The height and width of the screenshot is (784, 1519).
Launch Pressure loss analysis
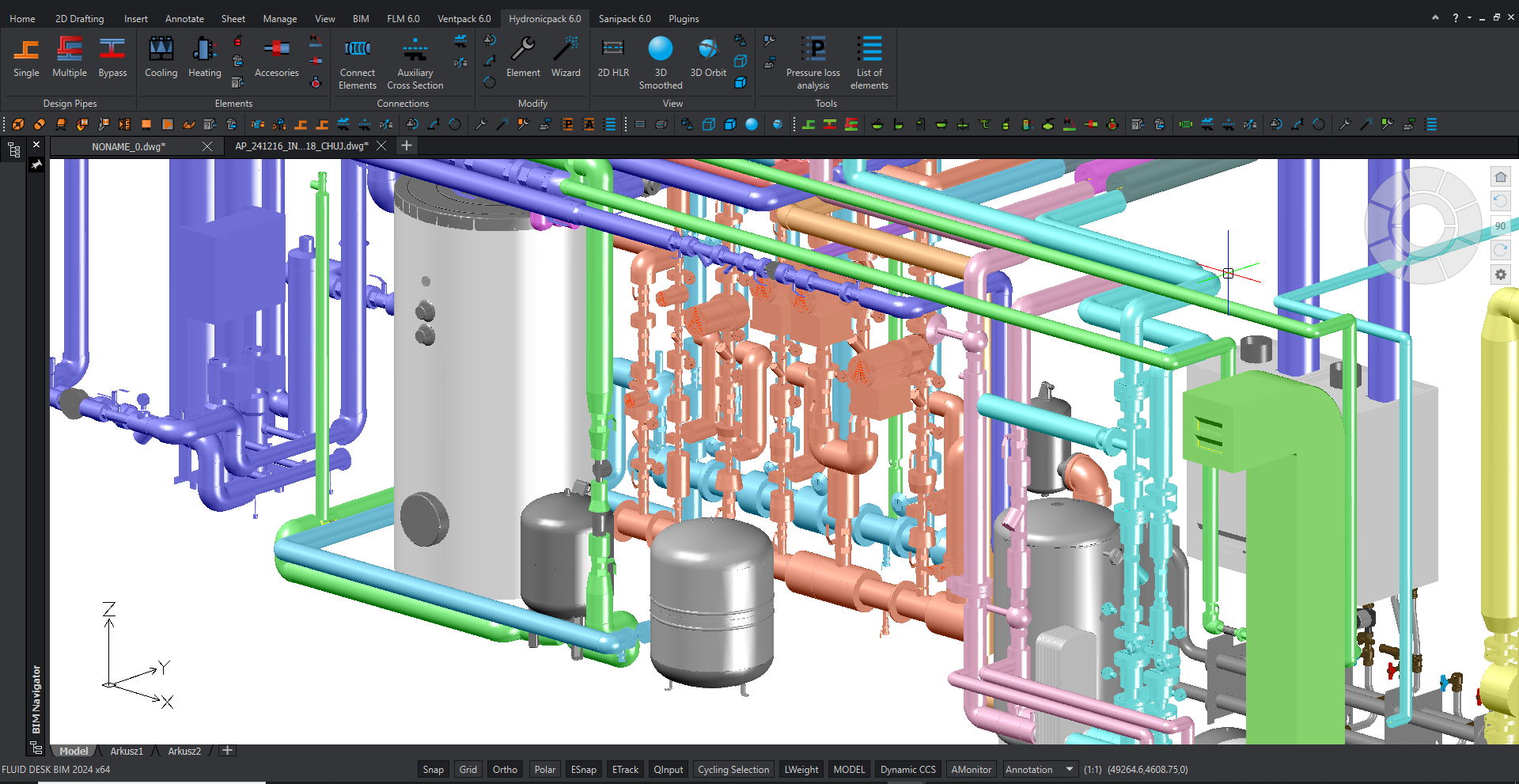coord(813,62)
